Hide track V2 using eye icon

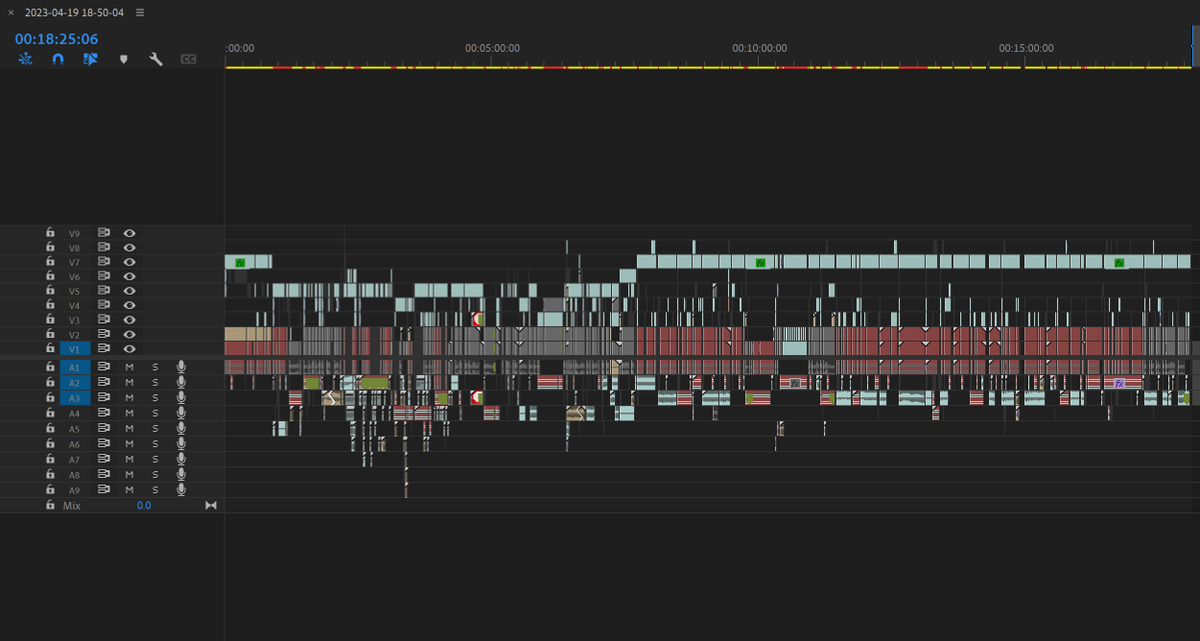pyautogui.click(x=129, y=334)
